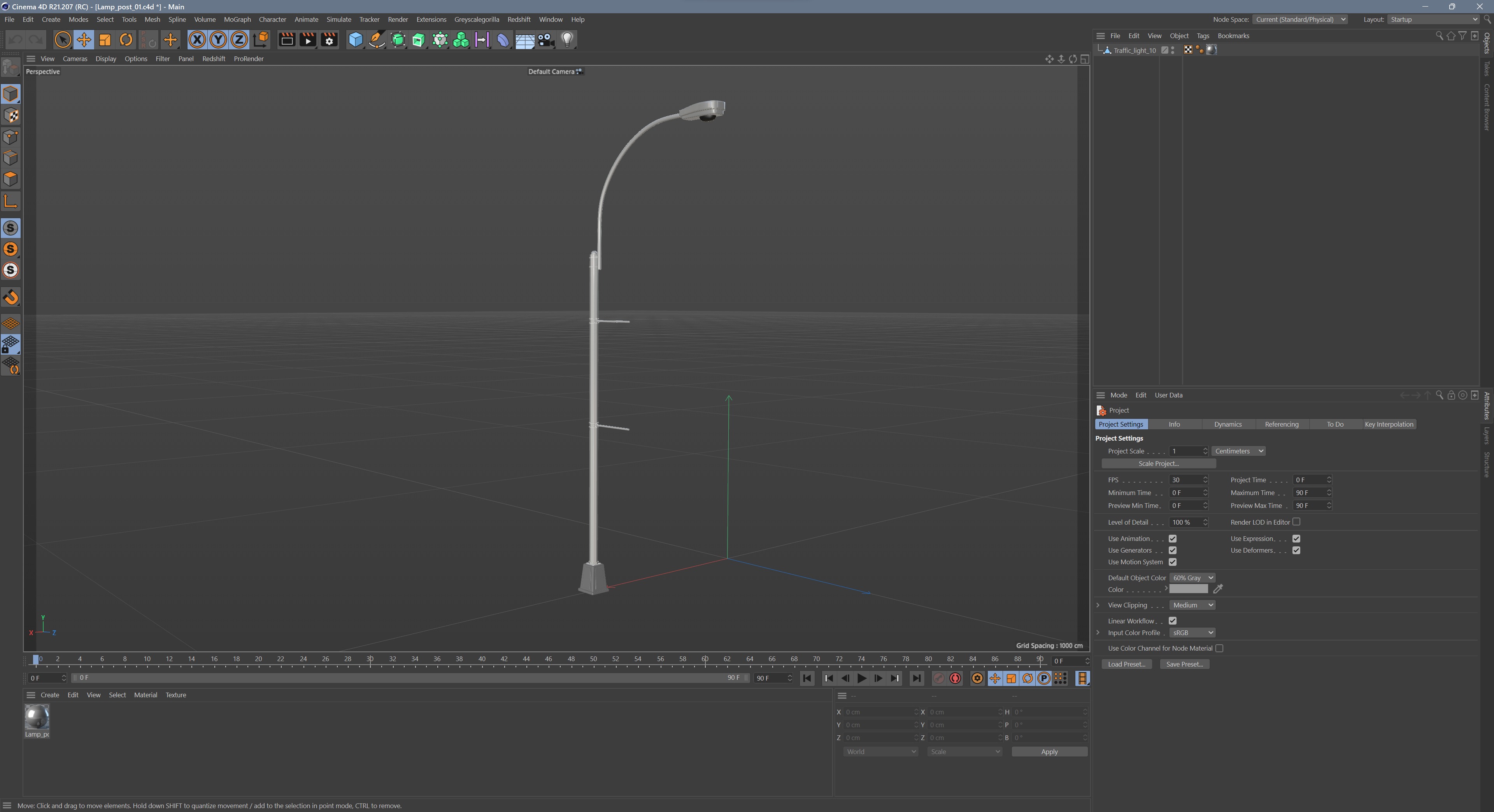Image resolution: width=1494 pixels, height=812 pixels.
Task: Open the Input Color Profile sRGB dropdown
Action: click(x=1192, y=633)
